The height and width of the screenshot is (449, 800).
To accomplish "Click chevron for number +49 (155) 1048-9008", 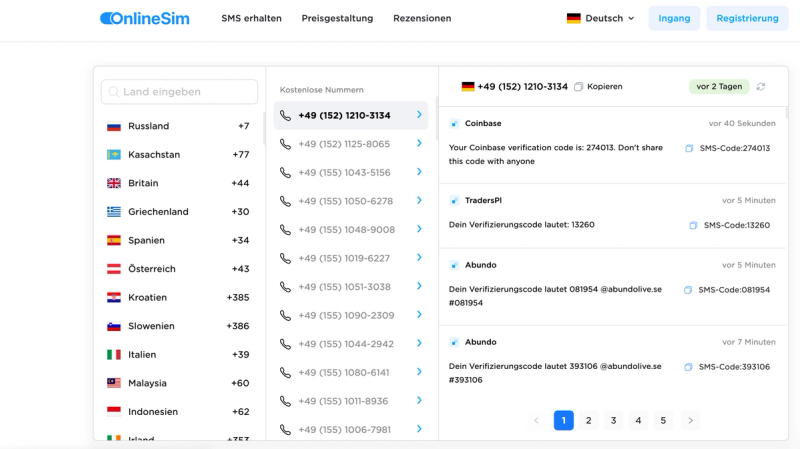I will click(x=419, y=229).
